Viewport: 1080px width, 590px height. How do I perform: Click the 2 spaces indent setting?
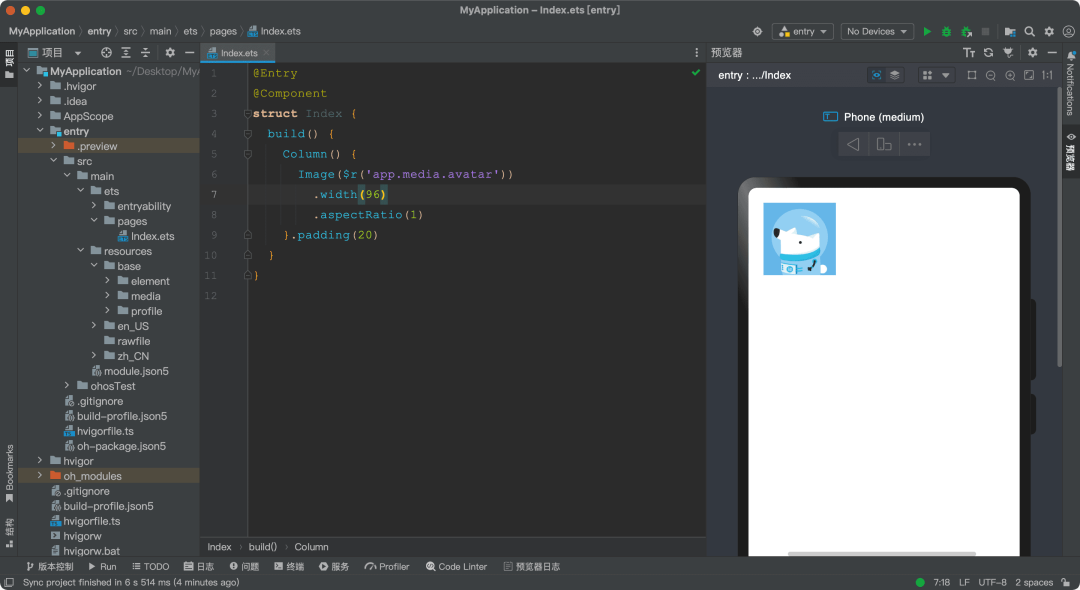click(1034, 582)
